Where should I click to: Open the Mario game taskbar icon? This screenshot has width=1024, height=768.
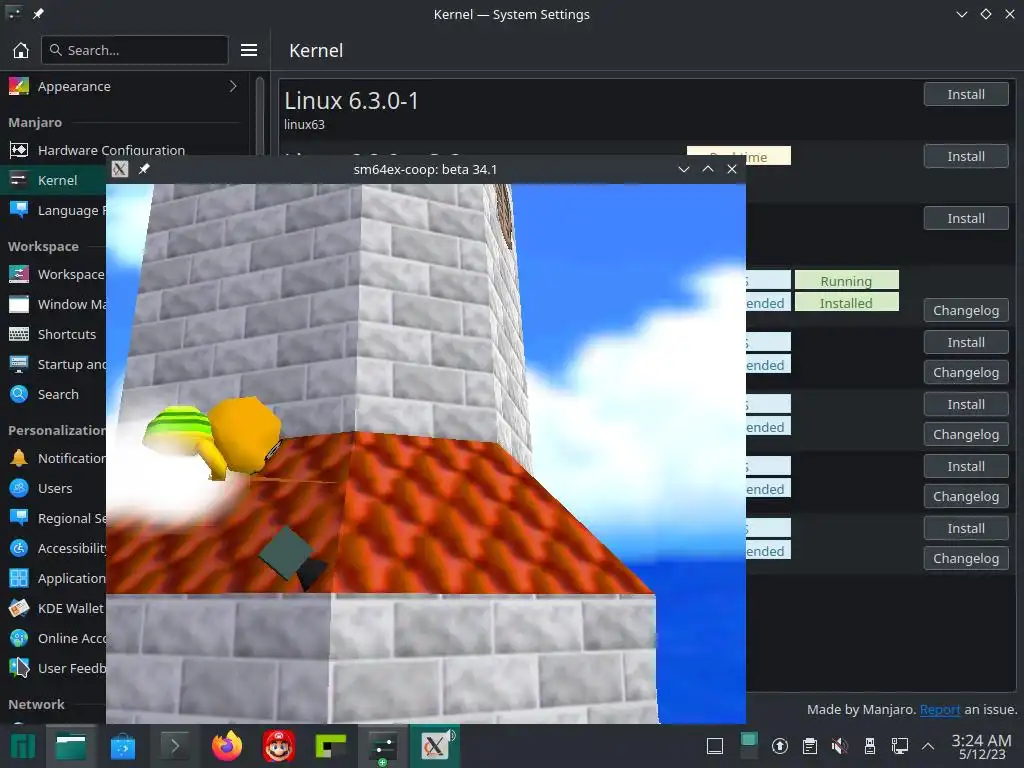click(279, 746)
